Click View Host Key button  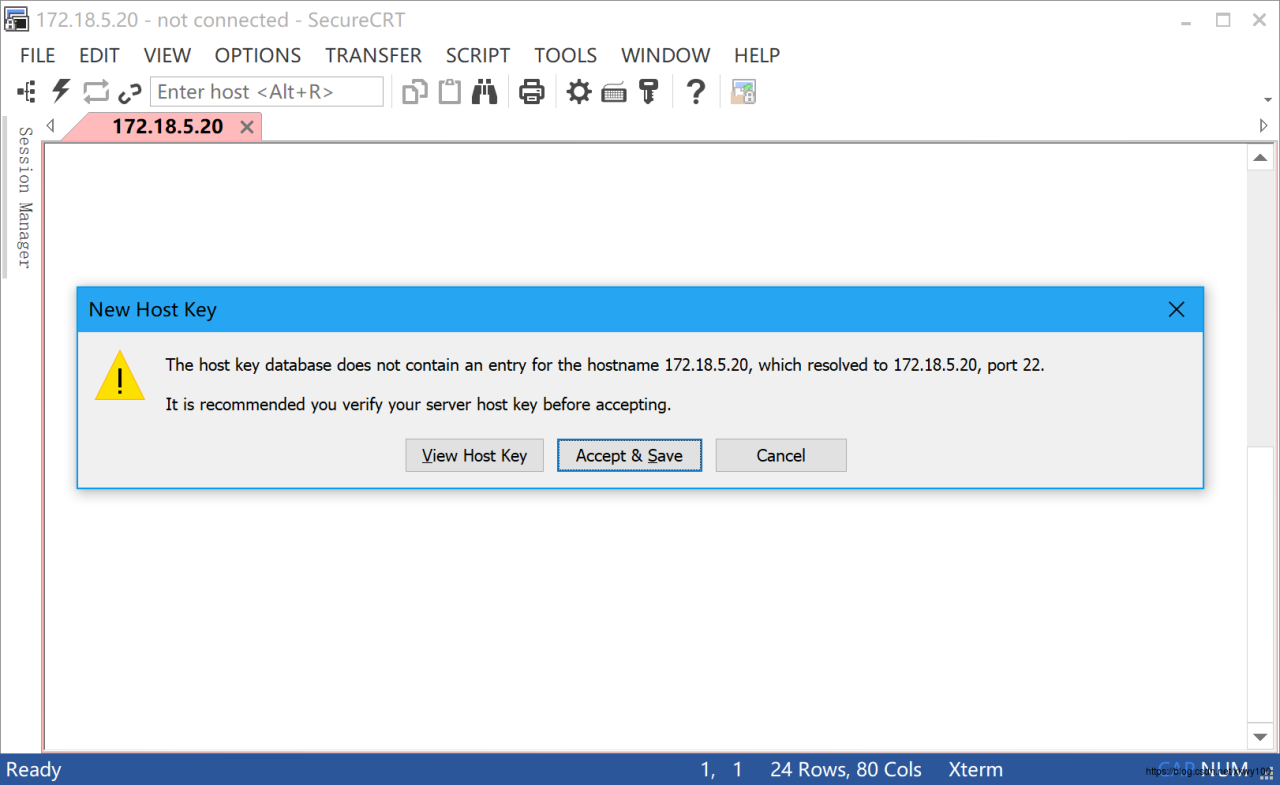tap(474, 455)
